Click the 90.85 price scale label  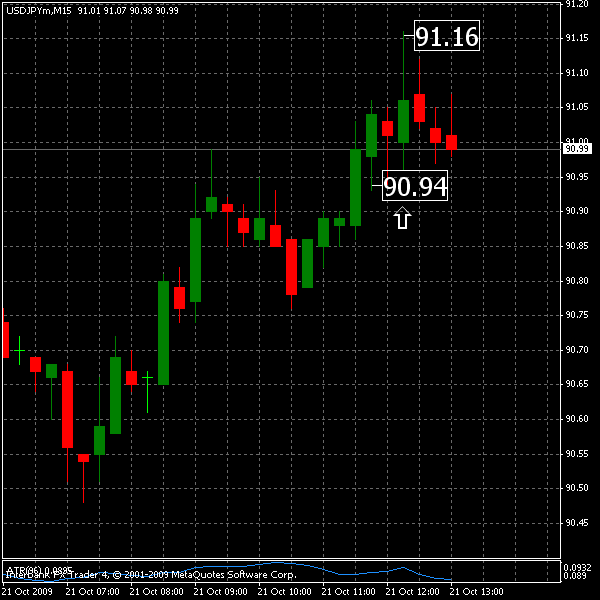(577, 246)
